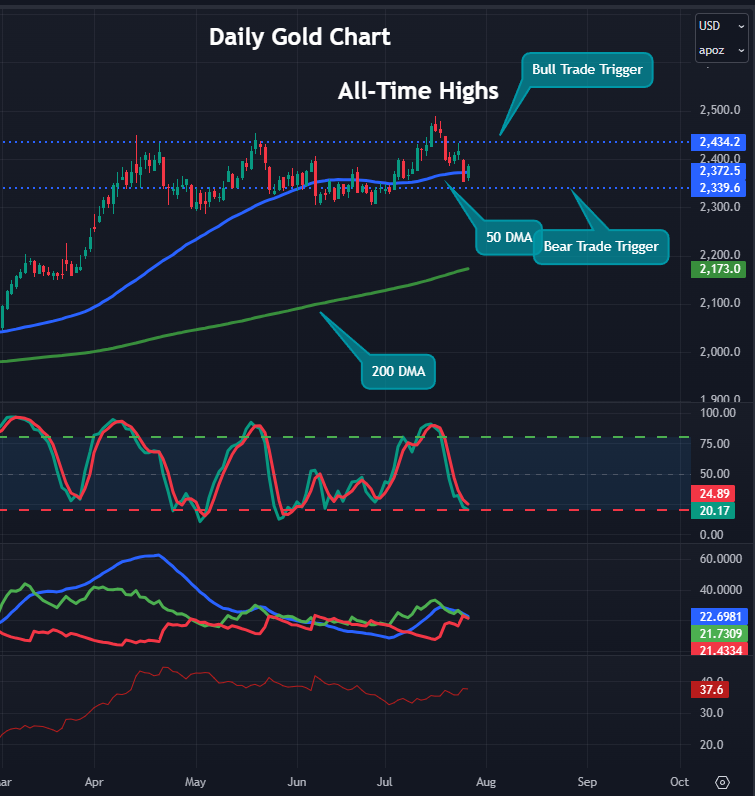Viewport: 755px width, 796px height.
Task: Click the 2,339.6 price axis label
Action: 719,188
